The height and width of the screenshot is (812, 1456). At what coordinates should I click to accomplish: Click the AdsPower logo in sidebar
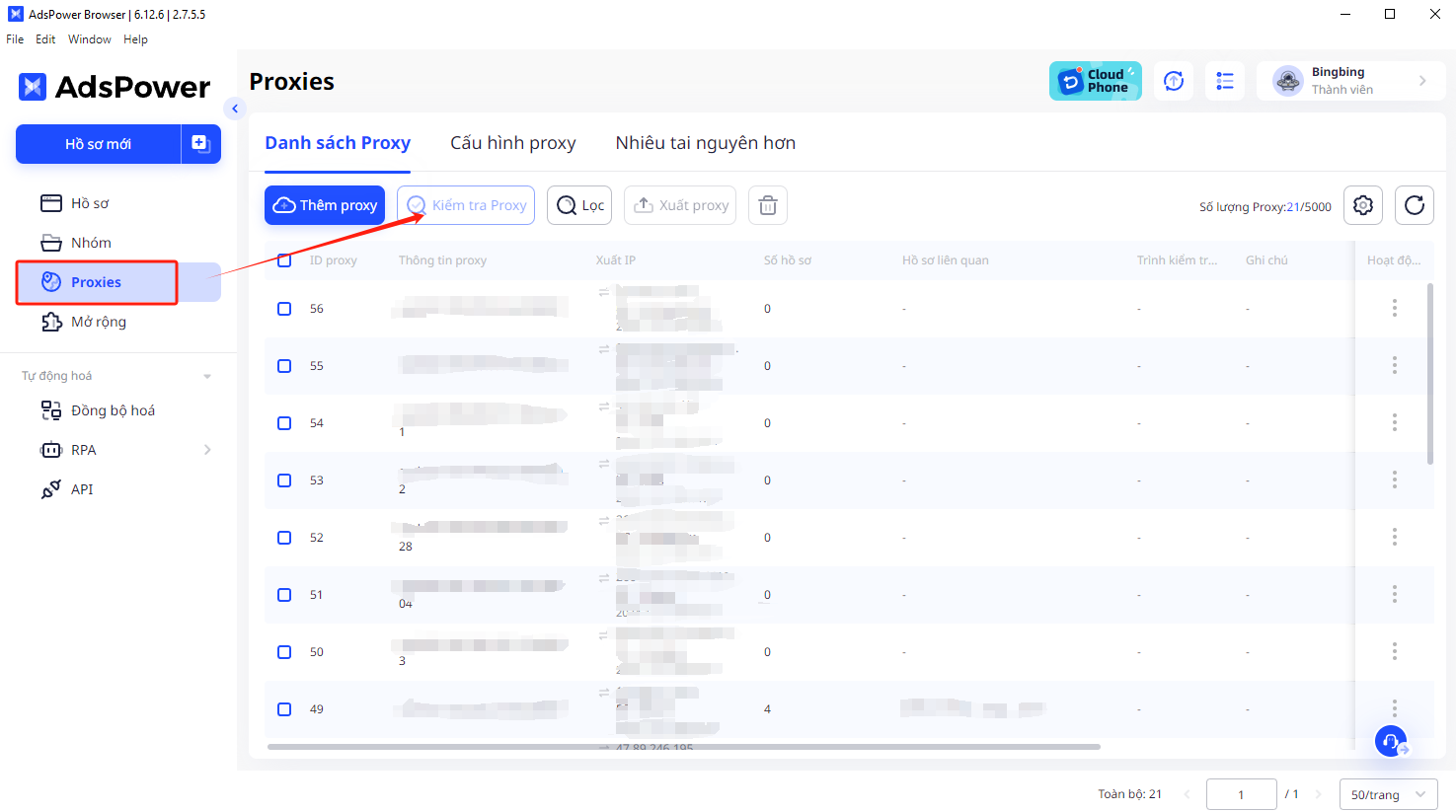tap(115, 87)
